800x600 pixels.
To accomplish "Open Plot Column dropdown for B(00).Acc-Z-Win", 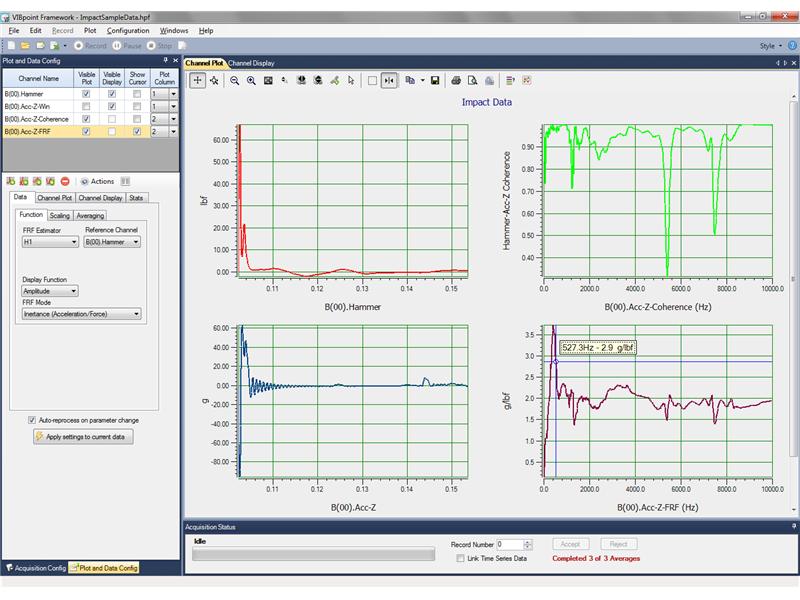I will click(173, 106).
